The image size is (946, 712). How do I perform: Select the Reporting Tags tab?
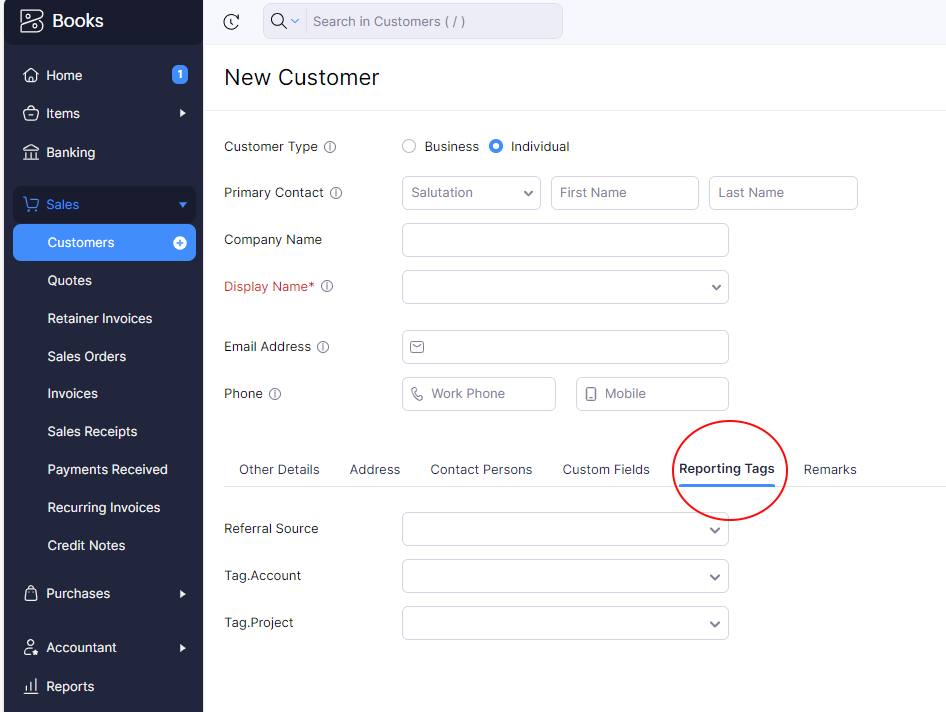tap(726, 469)
